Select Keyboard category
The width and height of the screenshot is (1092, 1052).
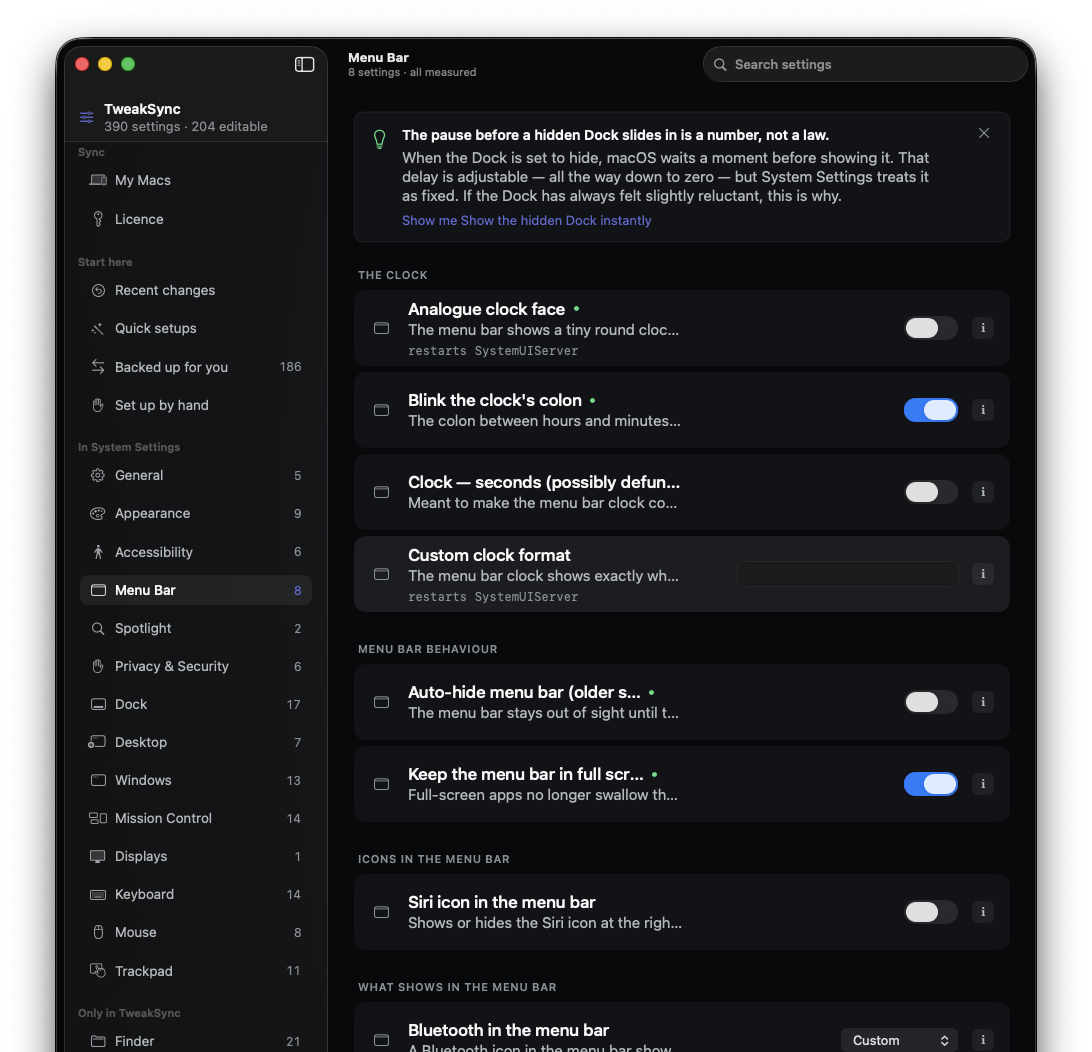(196, 894)
